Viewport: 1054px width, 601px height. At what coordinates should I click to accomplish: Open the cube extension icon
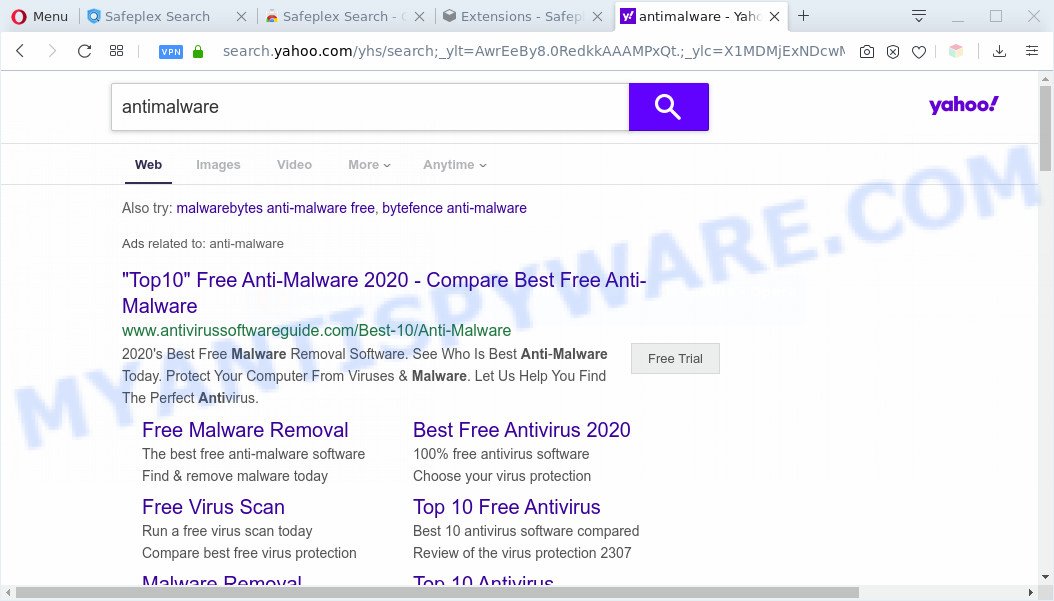956,51
